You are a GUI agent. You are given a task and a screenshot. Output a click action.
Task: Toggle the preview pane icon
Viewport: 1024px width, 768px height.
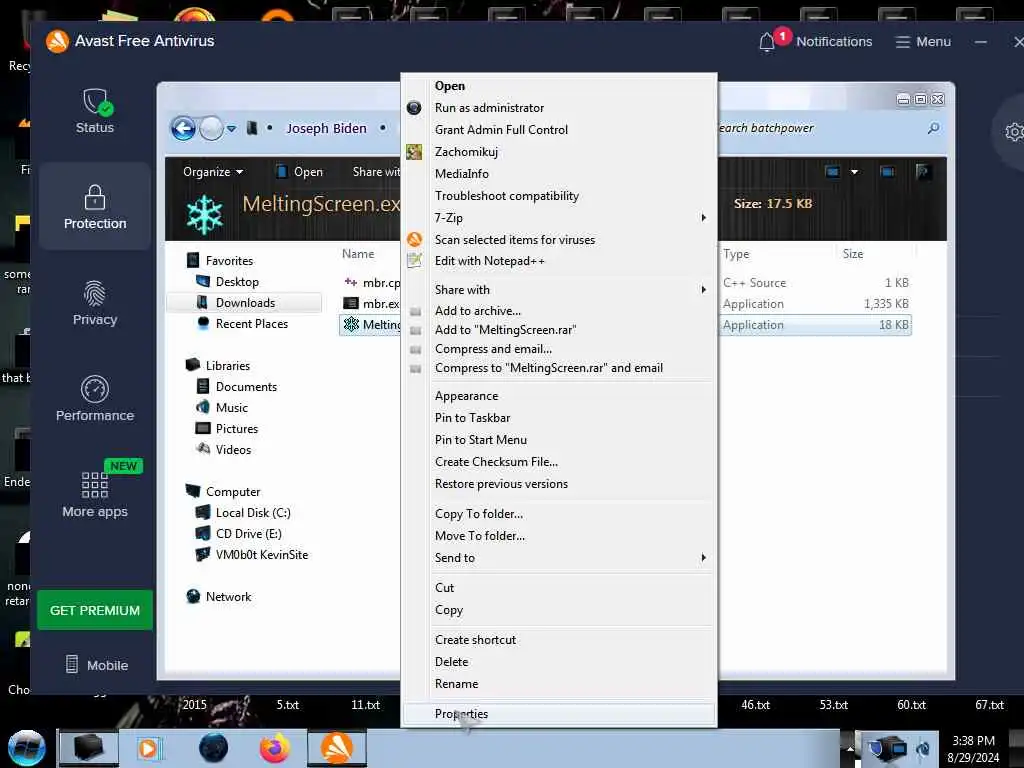pos(887,172)
